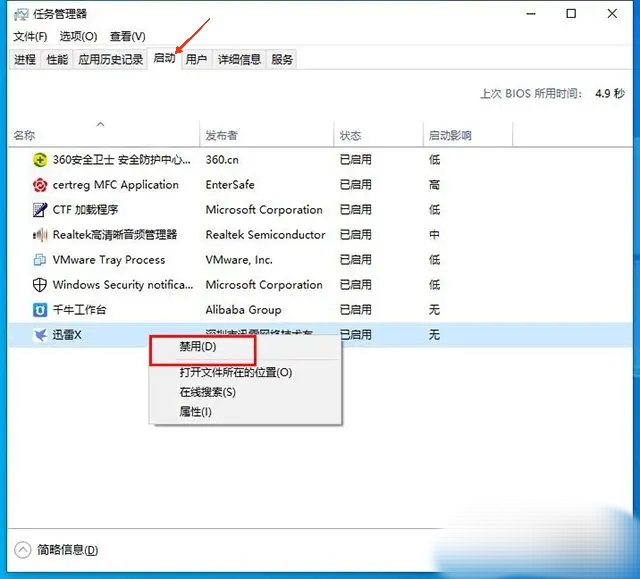This screenshot has width=640, height=579.
Task: Click the Windows Security shield icon
Action: [x=40, y=285]
